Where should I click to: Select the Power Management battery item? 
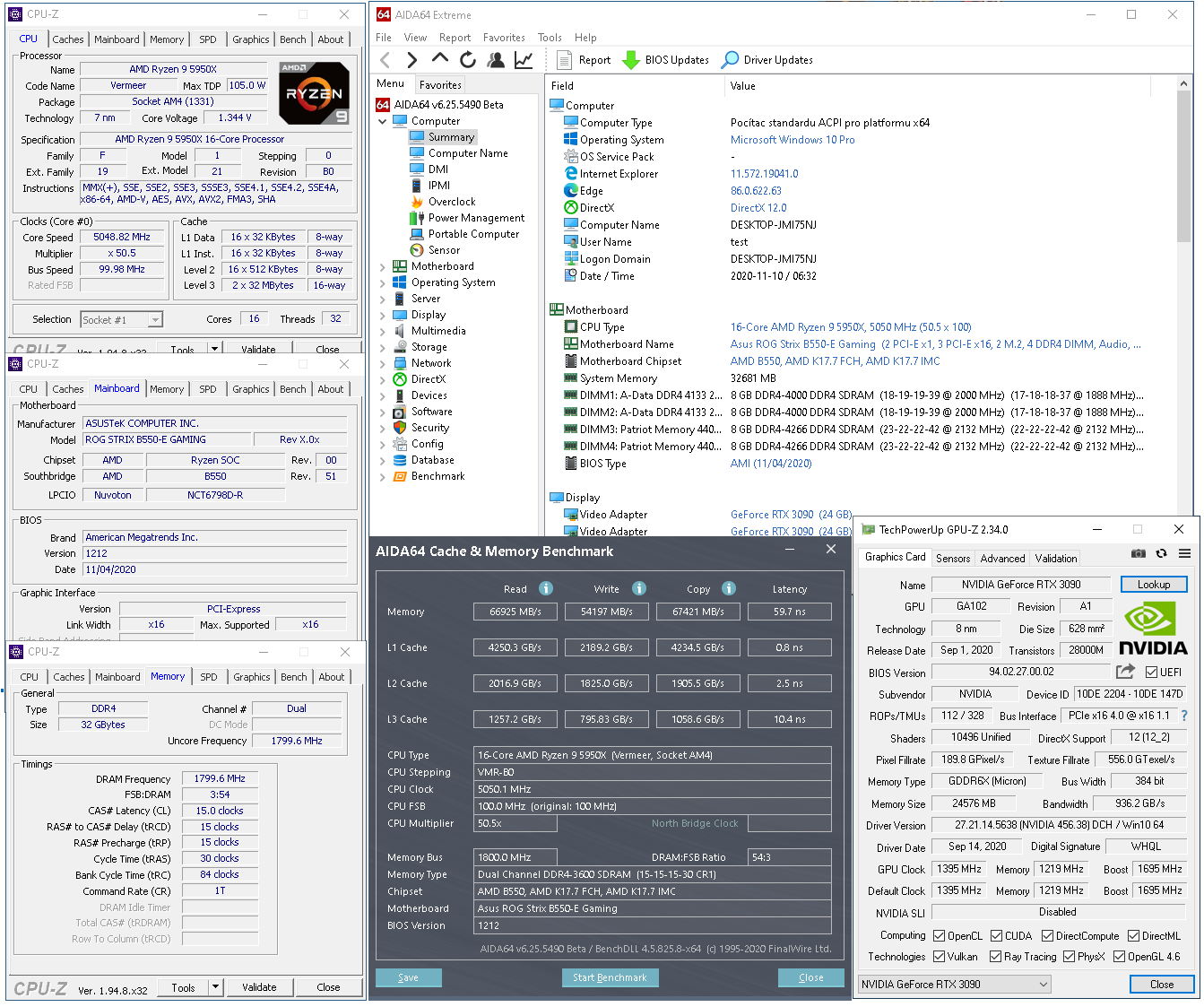pos(467,218)
